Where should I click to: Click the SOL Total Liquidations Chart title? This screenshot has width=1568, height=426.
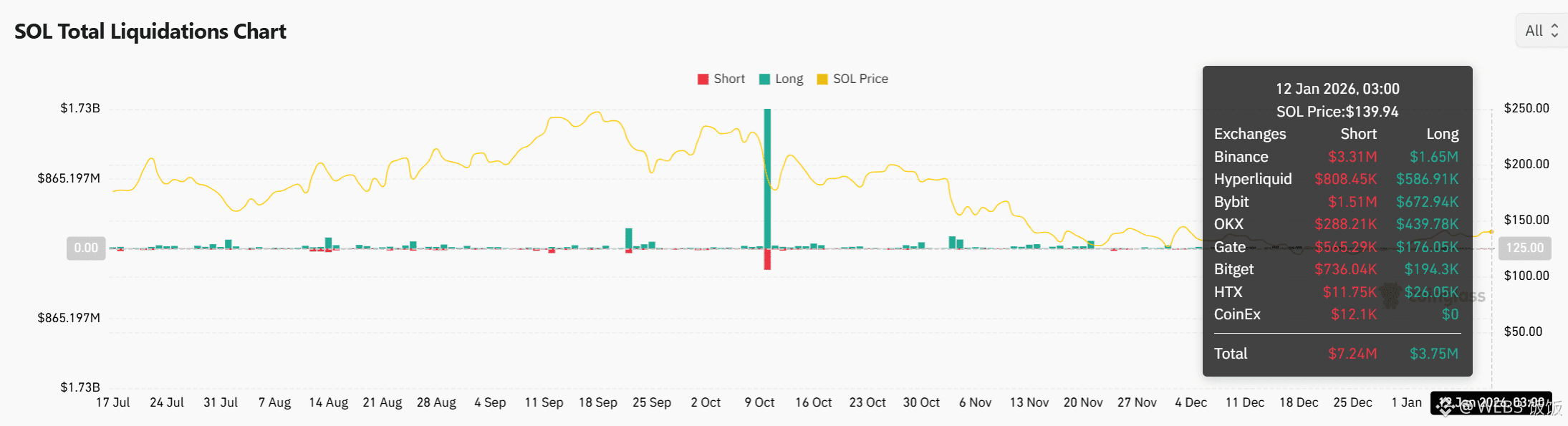coord(150,32)
